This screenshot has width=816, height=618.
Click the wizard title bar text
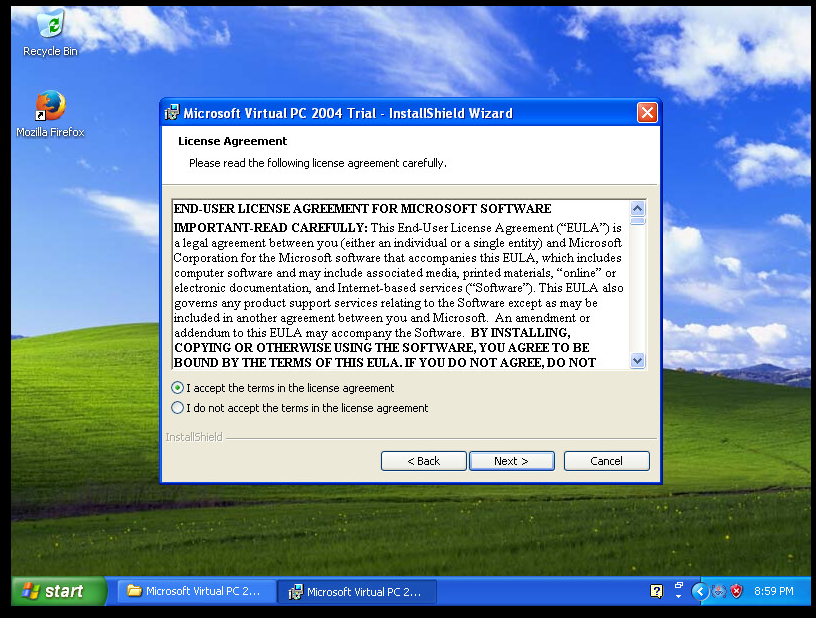(348, 113)
